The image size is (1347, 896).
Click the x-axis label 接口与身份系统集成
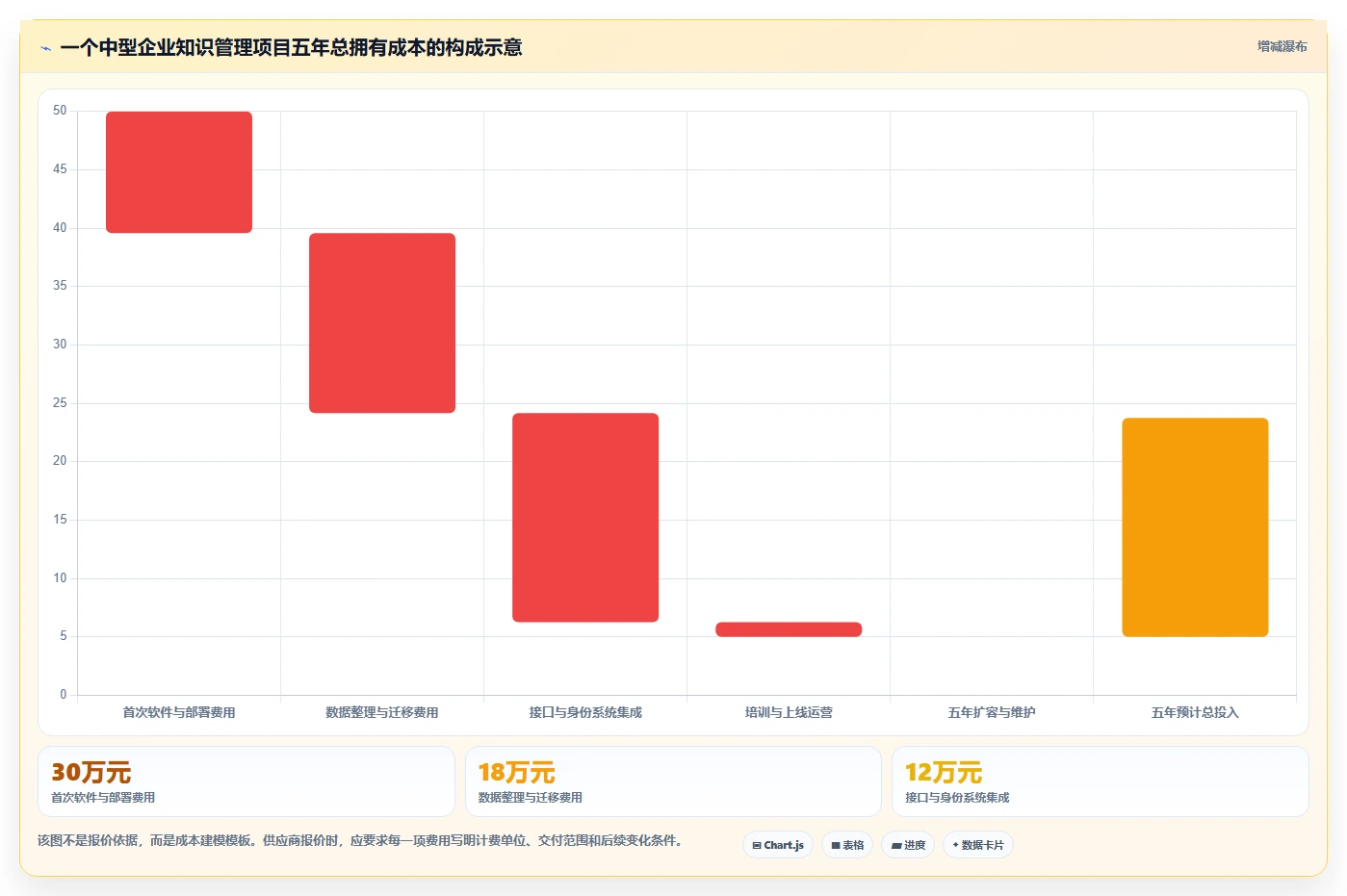[585, 713]
